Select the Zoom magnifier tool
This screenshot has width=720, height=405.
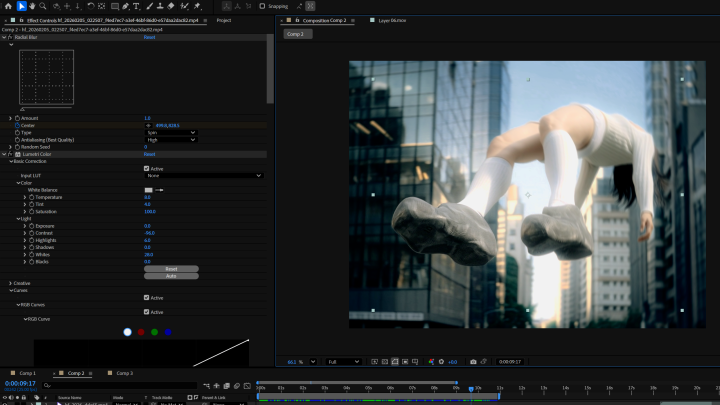[43, 6]
